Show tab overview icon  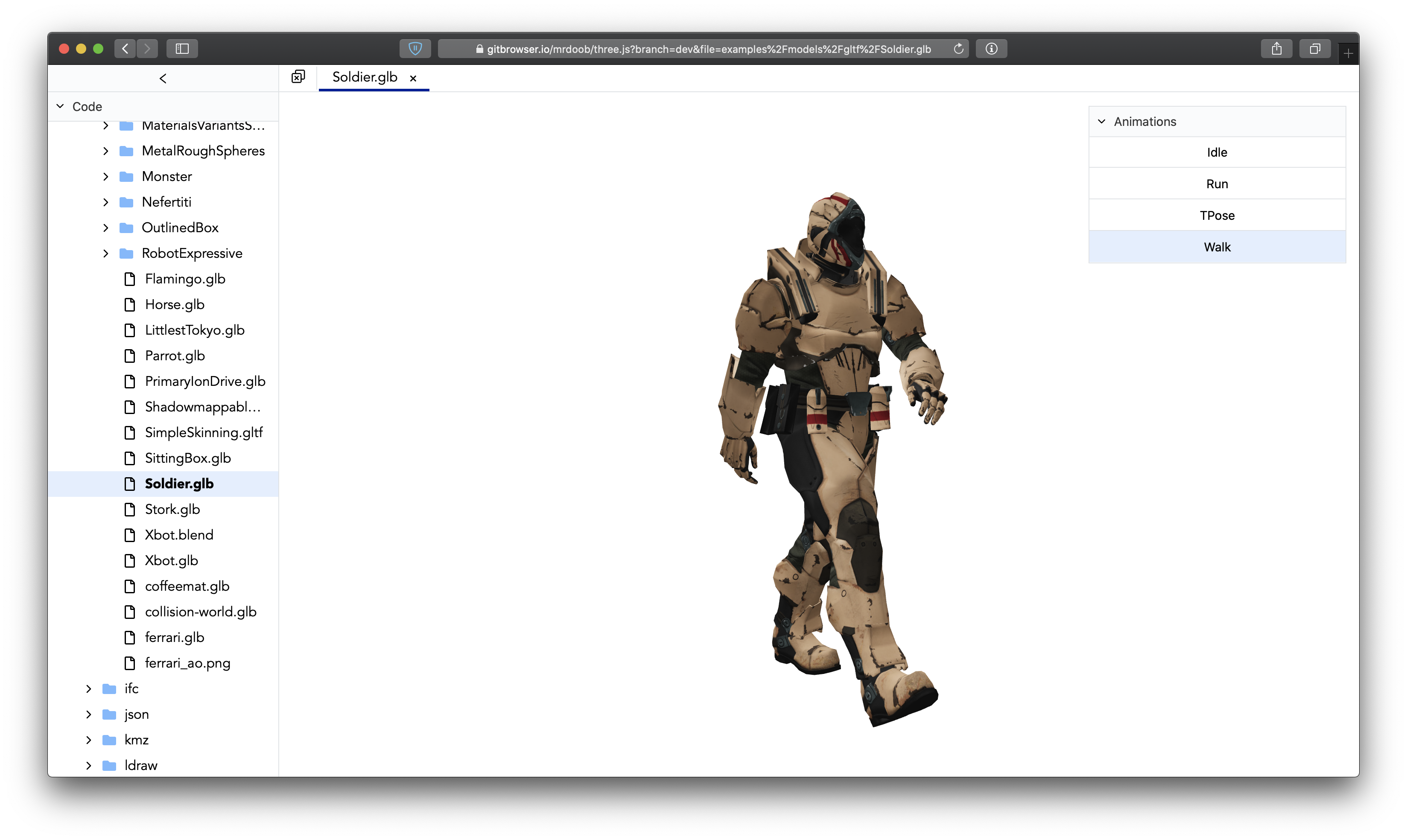[1315, 49]
